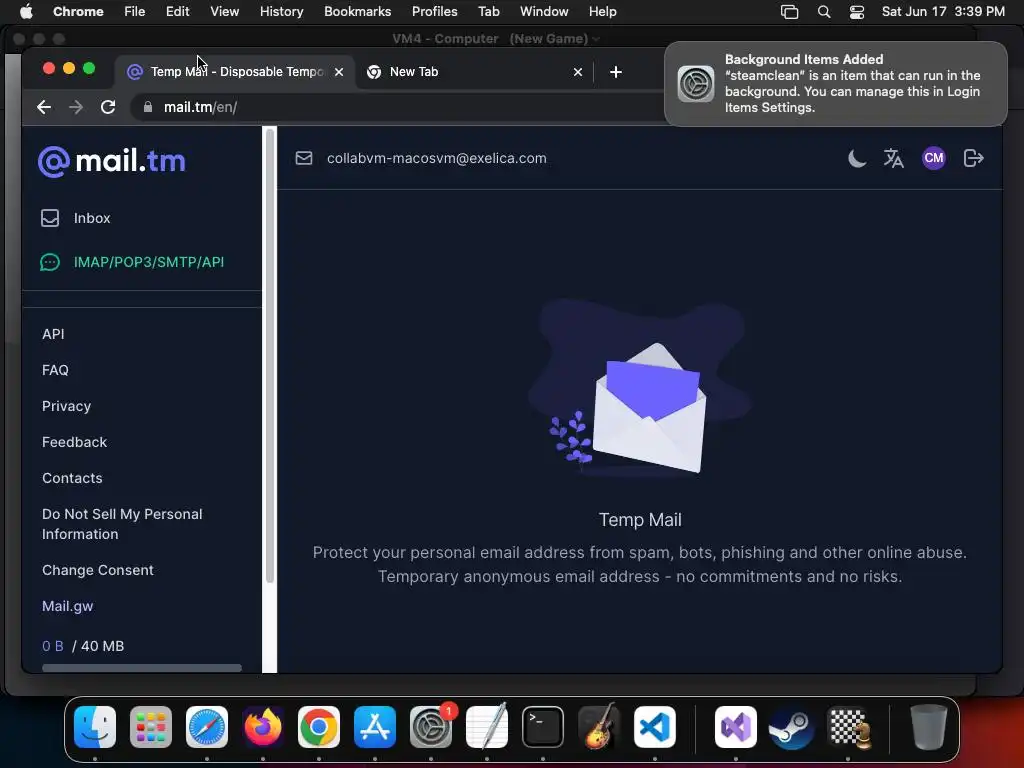Screen dimensions: 1024x768
Task: Launch Terminal from the Dock
Action: click(x=543, y=727)
